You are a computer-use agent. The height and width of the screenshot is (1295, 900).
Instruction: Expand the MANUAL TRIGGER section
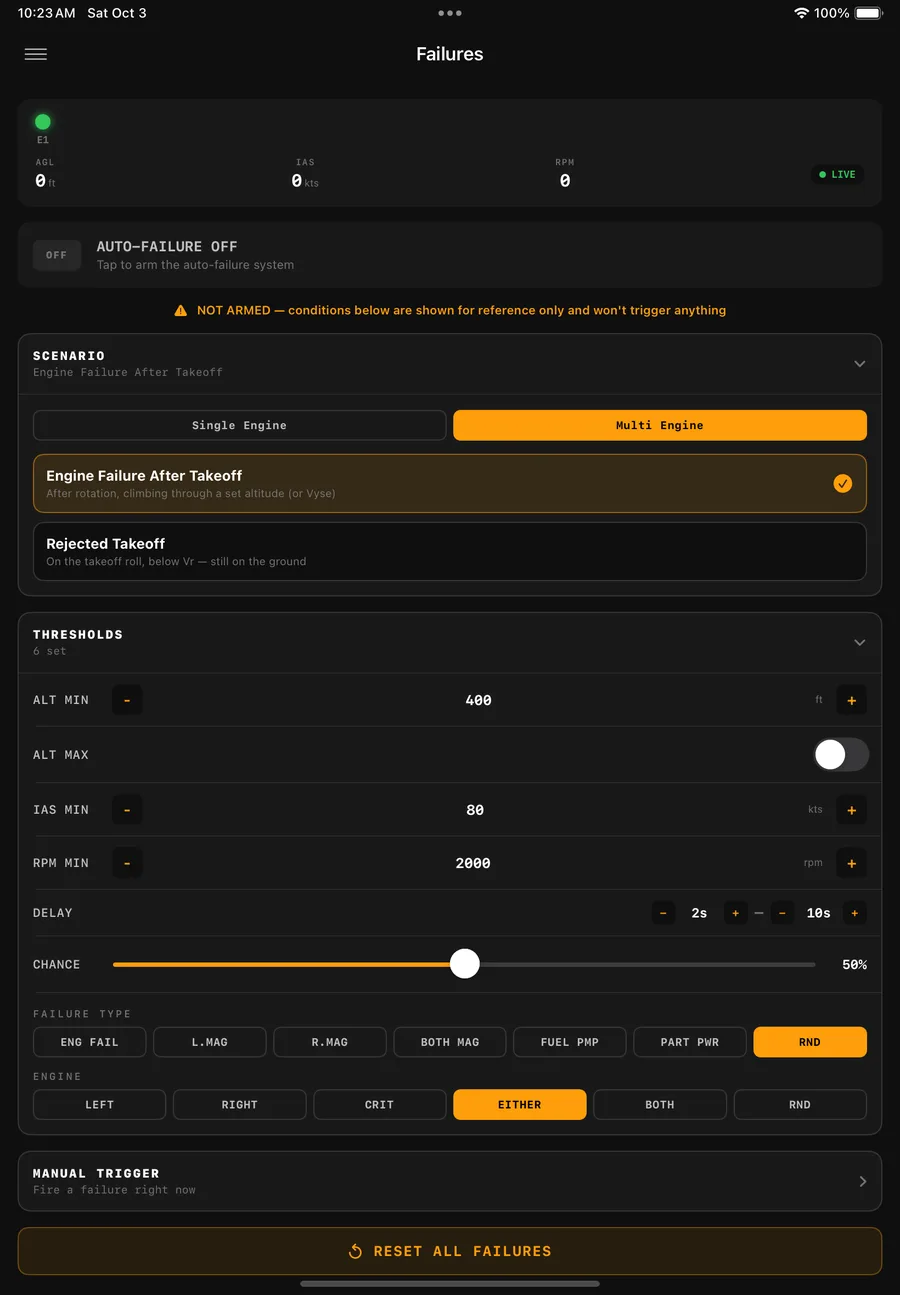[450, 1181]
